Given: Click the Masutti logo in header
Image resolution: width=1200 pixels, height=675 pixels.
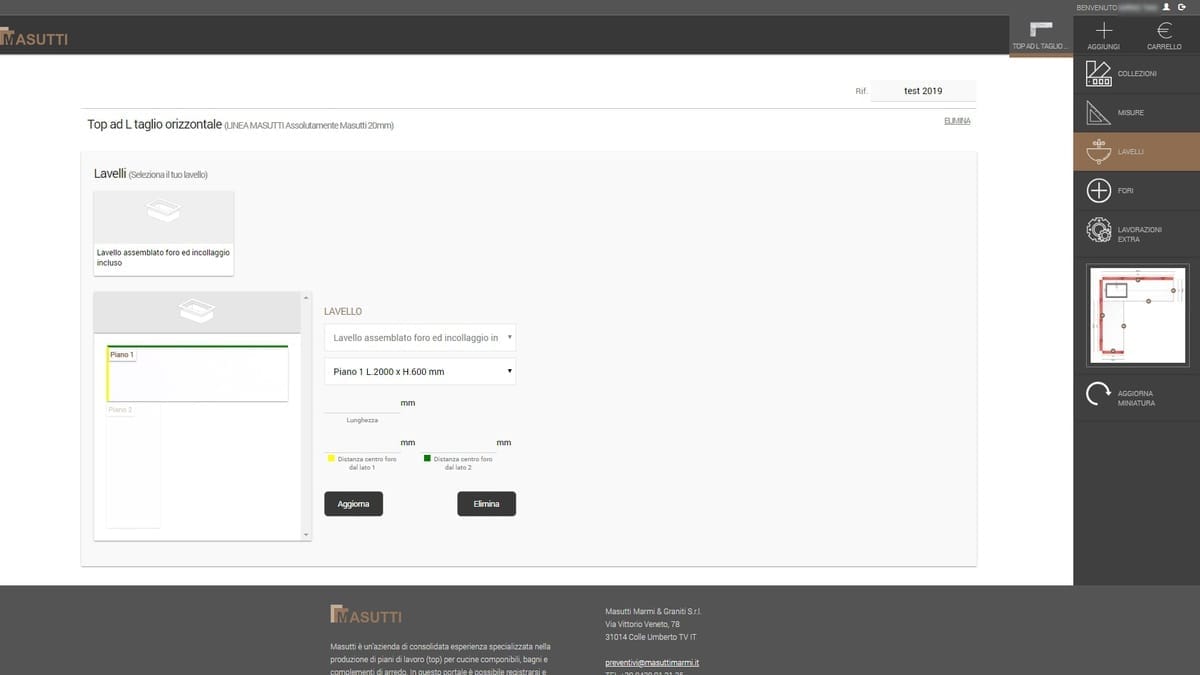Looking at the screenshot, I should (34, 39).
